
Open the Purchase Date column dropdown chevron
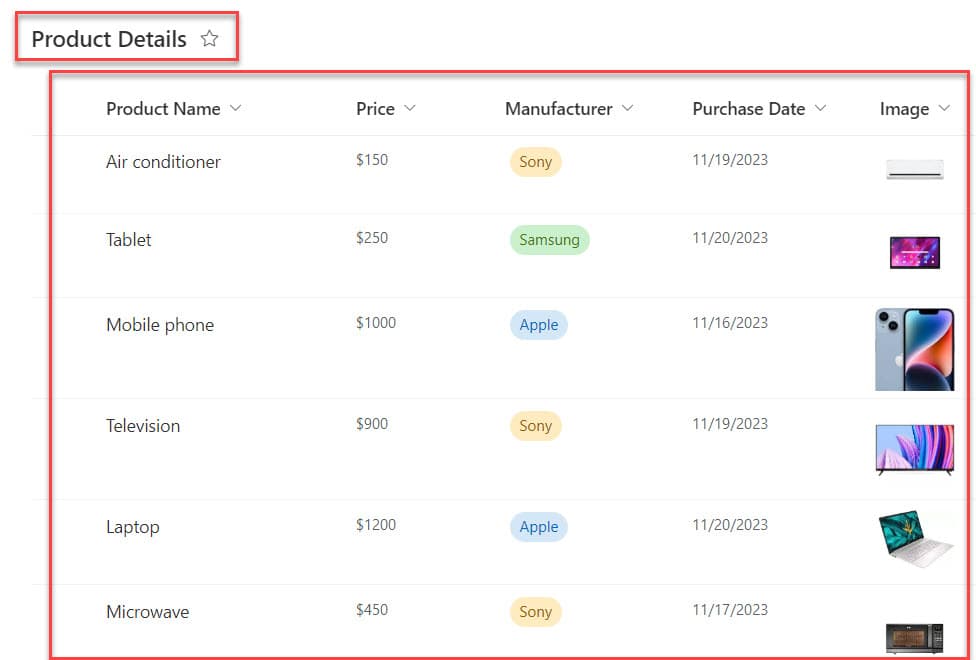pos(820,108)
